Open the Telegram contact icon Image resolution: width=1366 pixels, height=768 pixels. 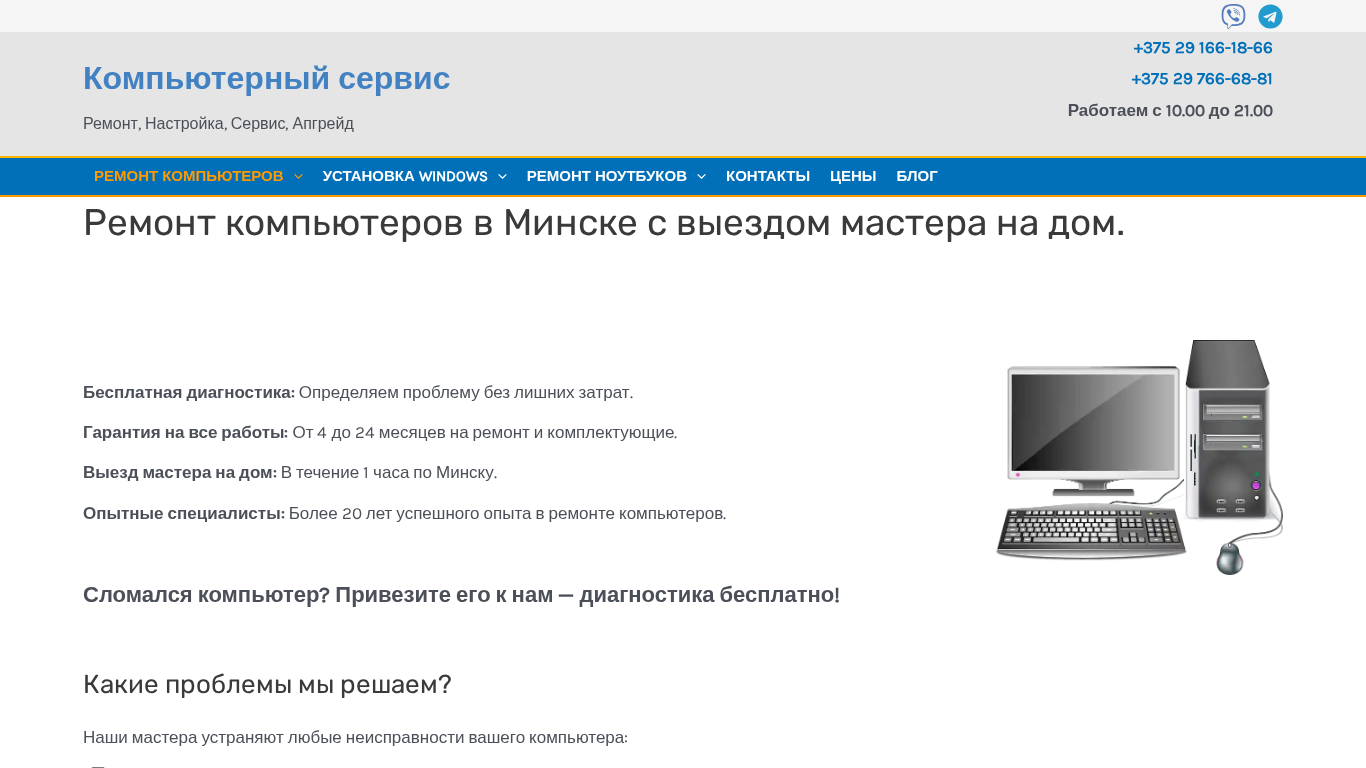click(x=1270, y=16)
